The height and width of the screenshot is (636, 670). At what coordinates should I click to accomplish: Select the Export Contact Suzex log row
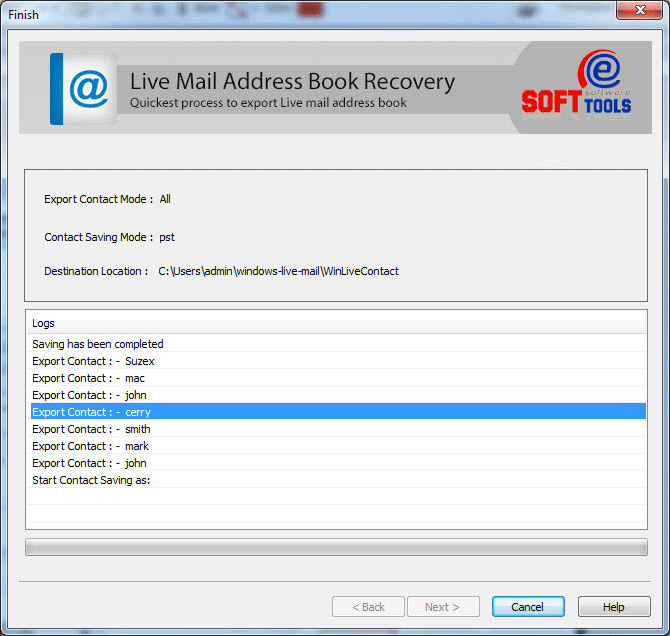(93, 361)
